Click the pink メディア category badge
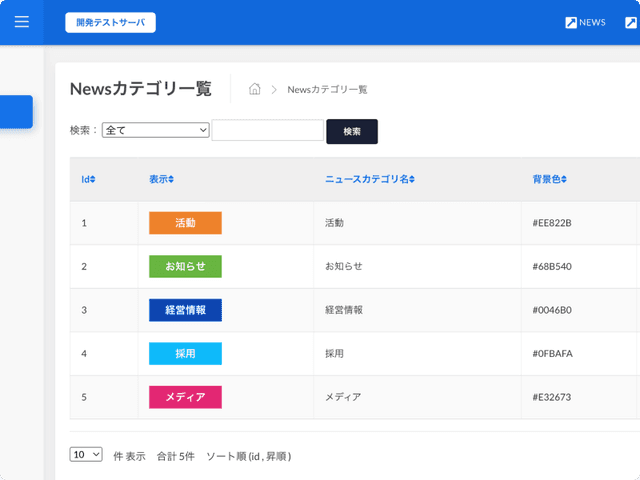Screen dimensions: 640x480 (185, 397)
